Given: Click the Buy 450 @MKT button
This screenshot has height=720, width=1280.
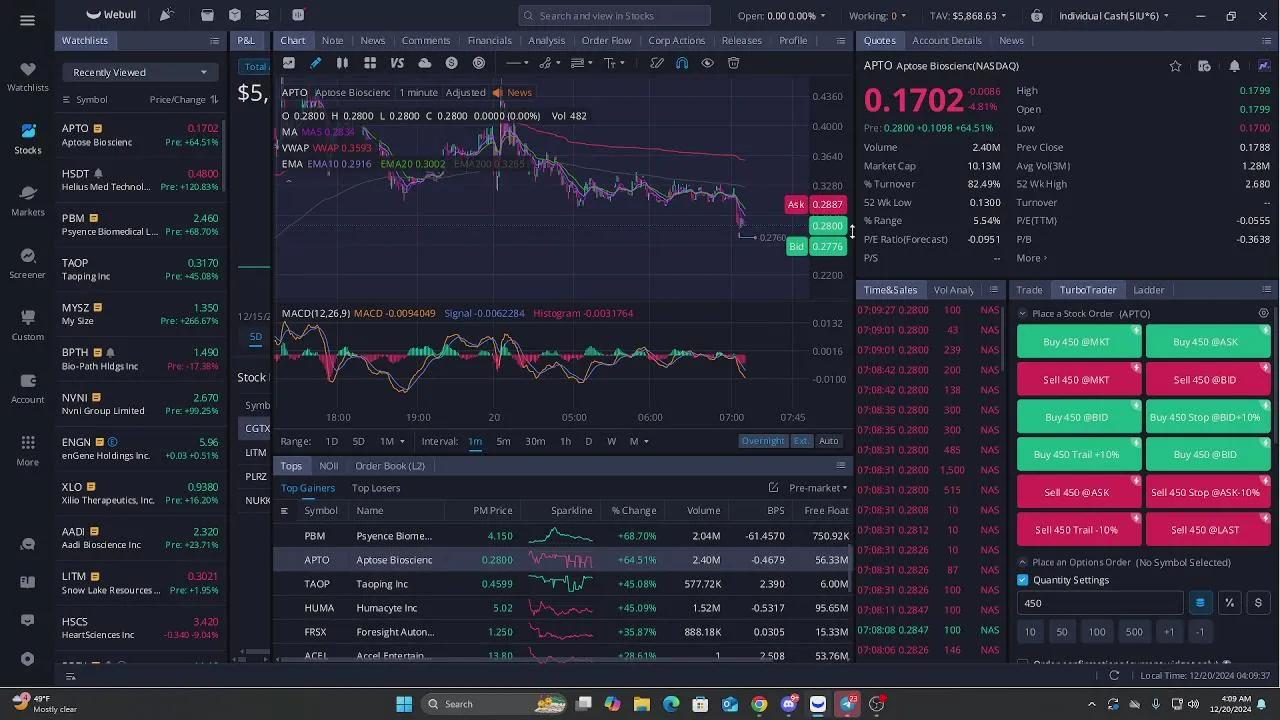Looking at the screenshot, I should [x=1077, y=342].
